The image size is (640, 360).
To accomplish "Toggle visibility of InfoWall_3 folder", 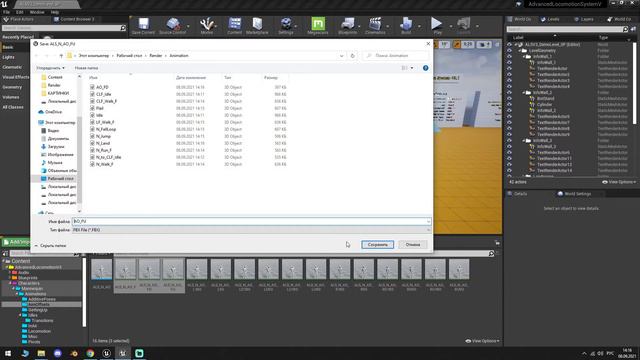I will 509,140.
